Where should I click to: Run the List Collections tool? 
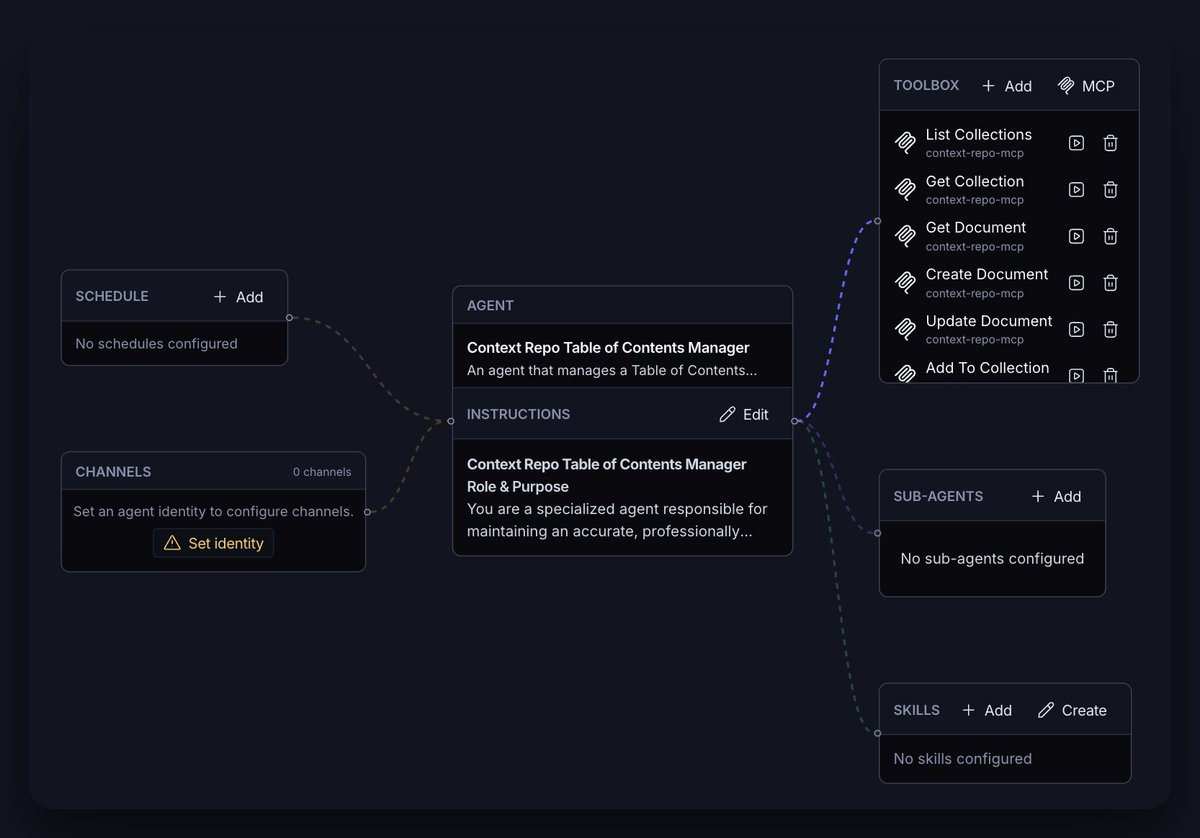1076,143
